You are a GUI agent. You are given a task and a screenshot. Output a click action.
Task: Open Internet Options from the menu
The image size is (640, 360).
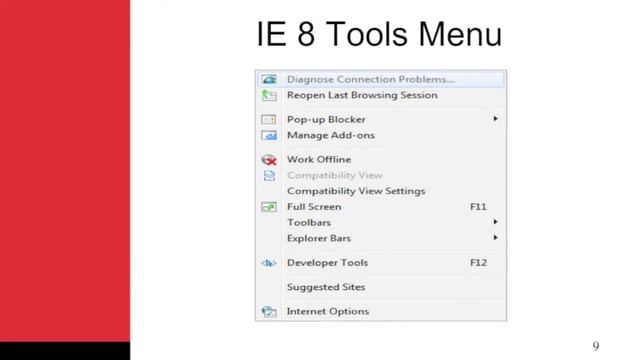(381, 311)
